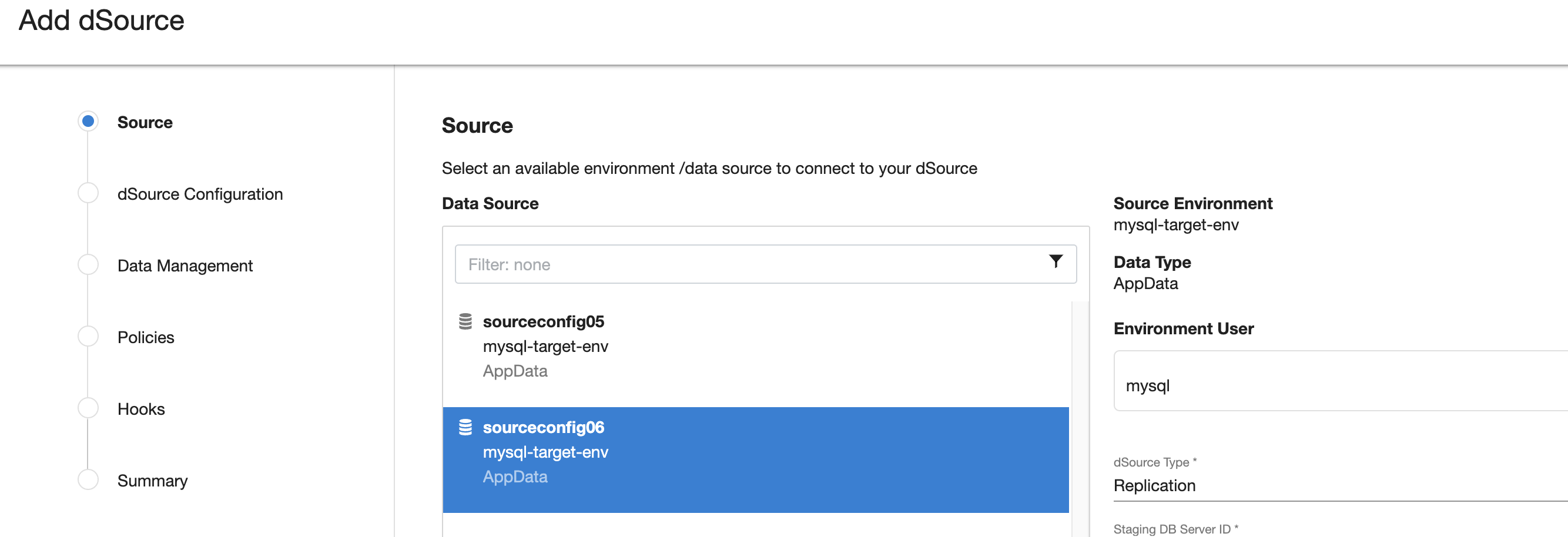Jump to the Summary step label
The height and width of the screenshot is (537, 1568).
pos(152,481)
